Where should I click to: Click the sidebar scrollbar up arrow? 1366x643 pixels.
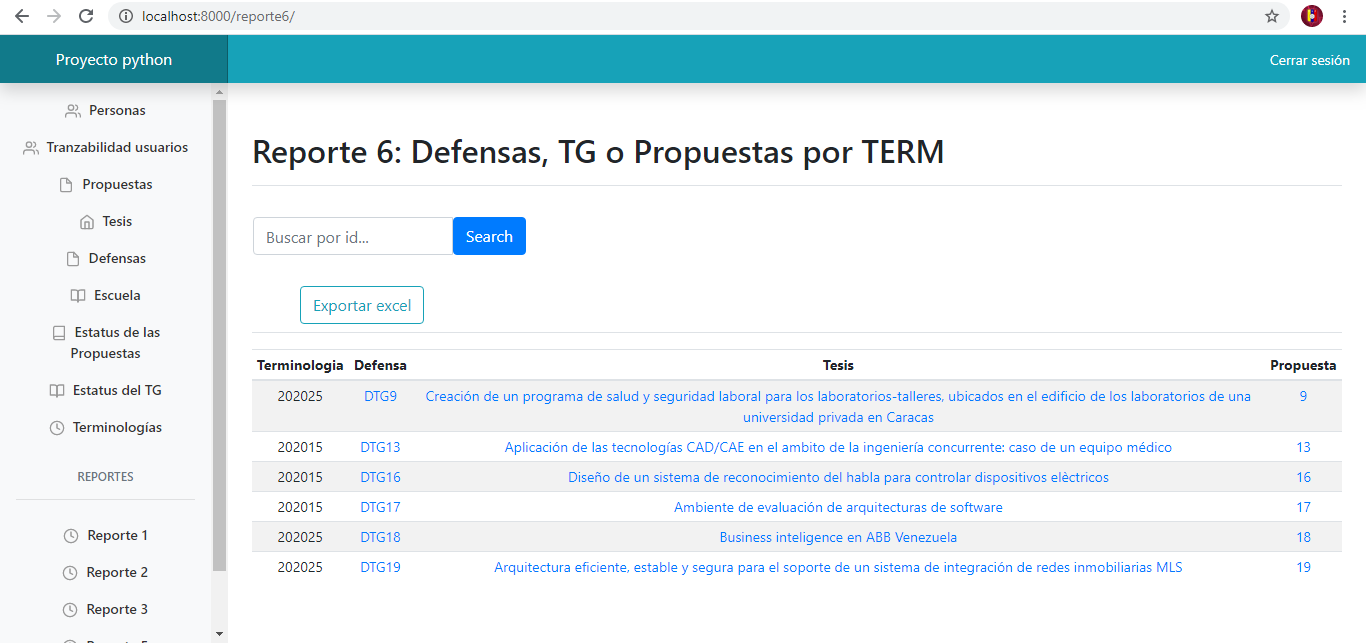click(x=220, y=92)
